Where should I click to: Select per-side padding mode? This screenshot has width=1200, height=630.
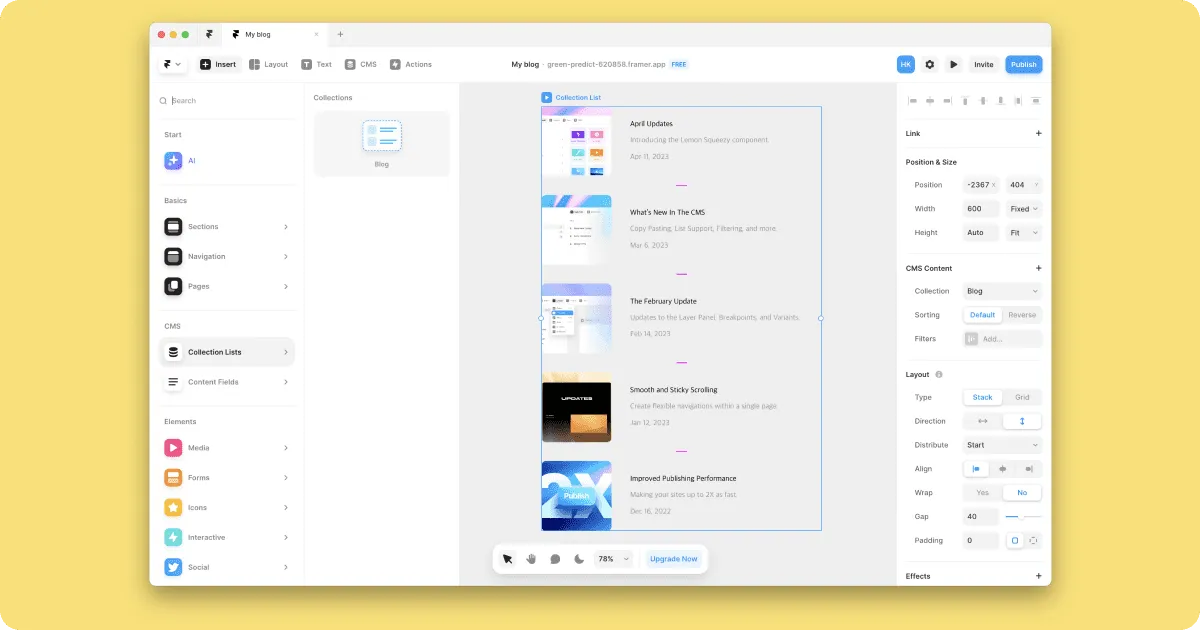coord(1033,540)
